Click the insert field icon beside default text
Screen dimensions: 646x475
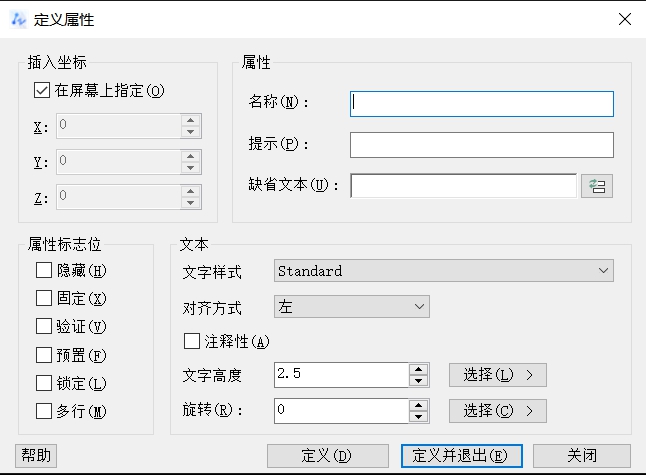pyautogui.click(x=598, y=186)
